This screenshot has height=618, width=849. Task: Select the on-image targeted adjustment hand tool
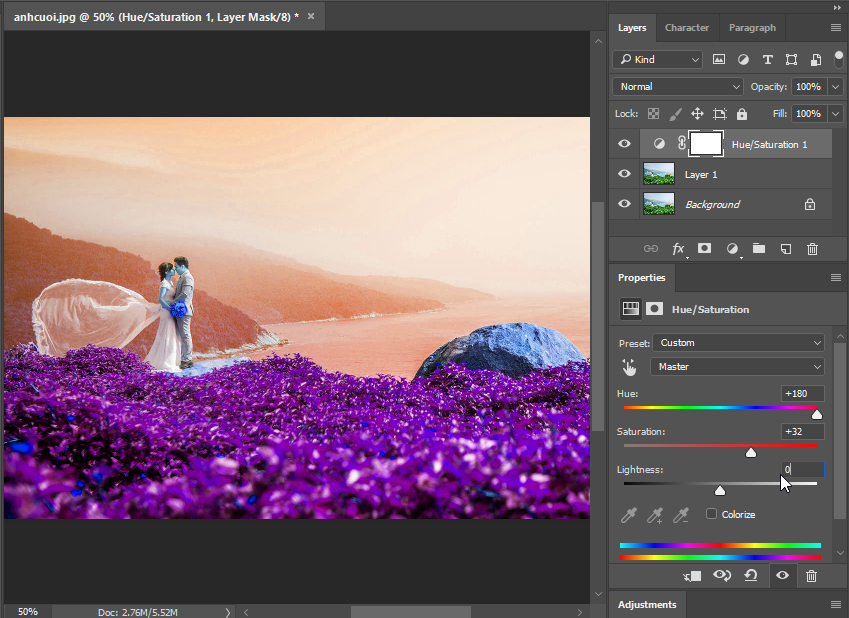[629, 367]
